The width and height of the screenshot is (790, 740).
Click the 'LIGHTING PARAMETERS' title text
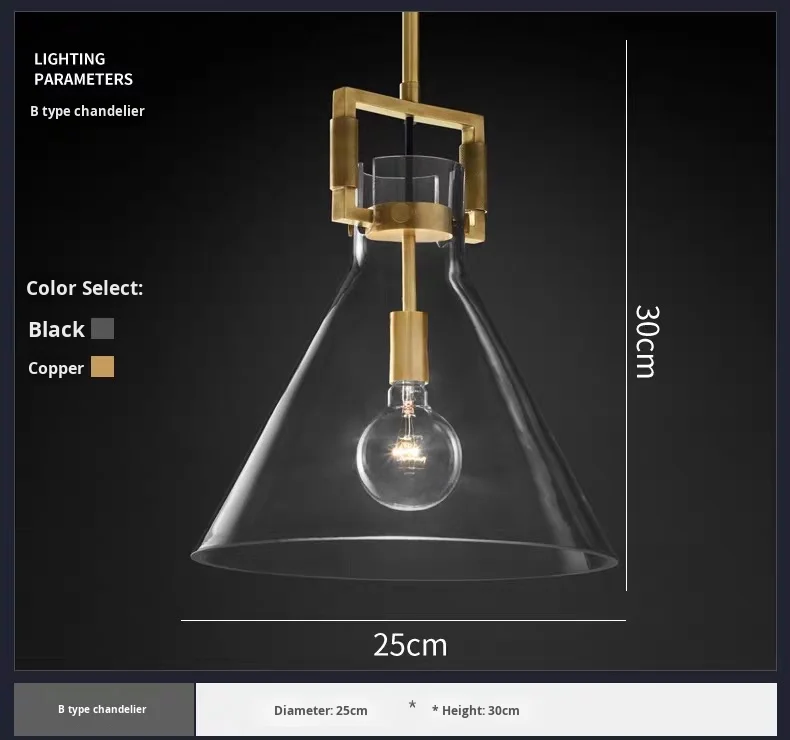[x=83, y=69]
